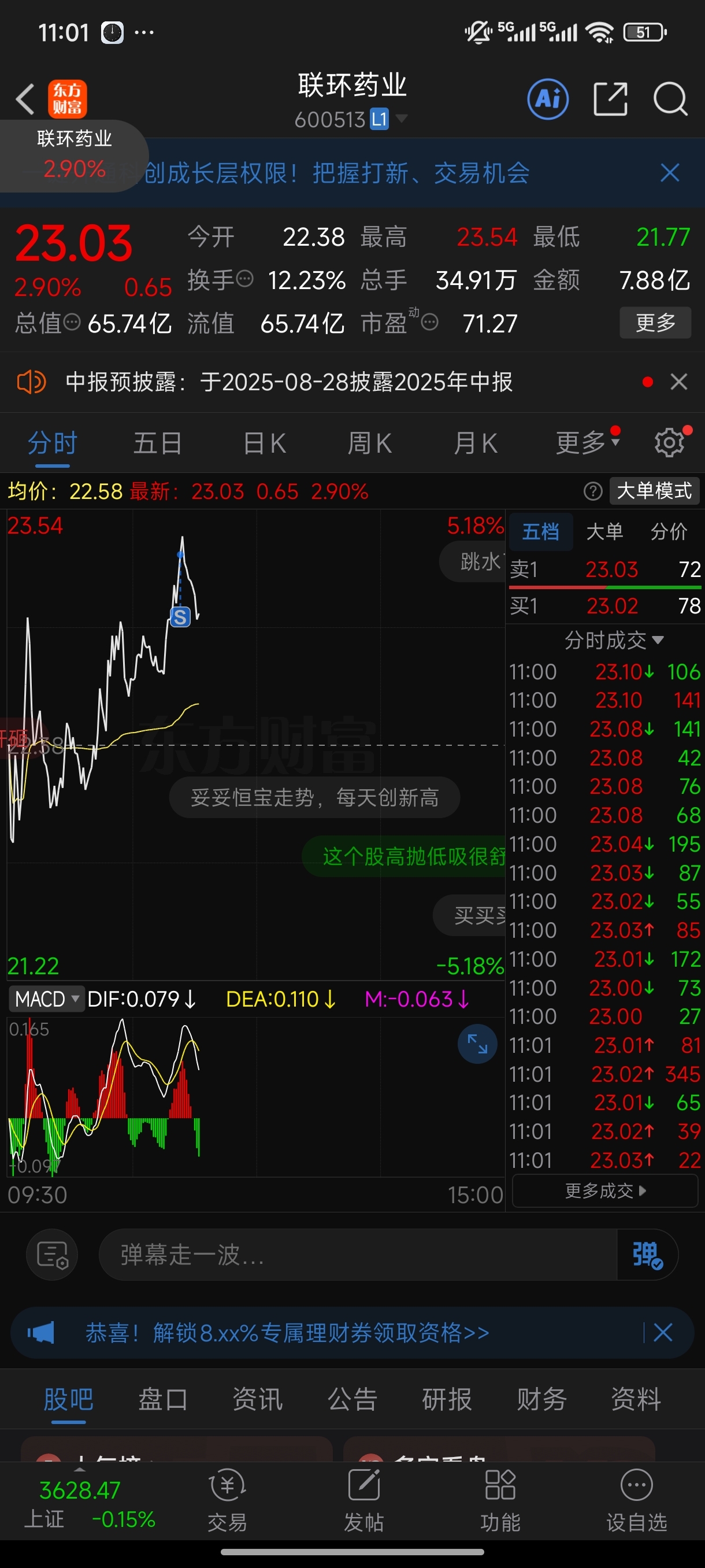Tap info icon beside 总值

tap(72, 323)
